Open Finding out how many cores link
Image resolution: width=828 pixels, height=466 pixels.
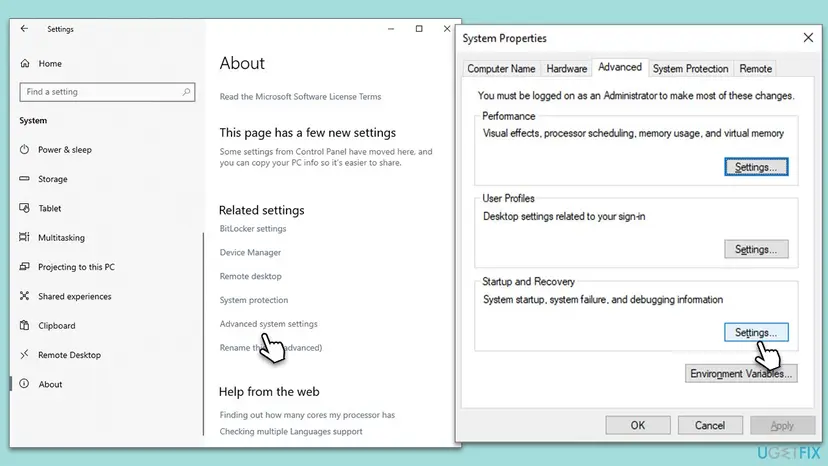click(307, 415)
